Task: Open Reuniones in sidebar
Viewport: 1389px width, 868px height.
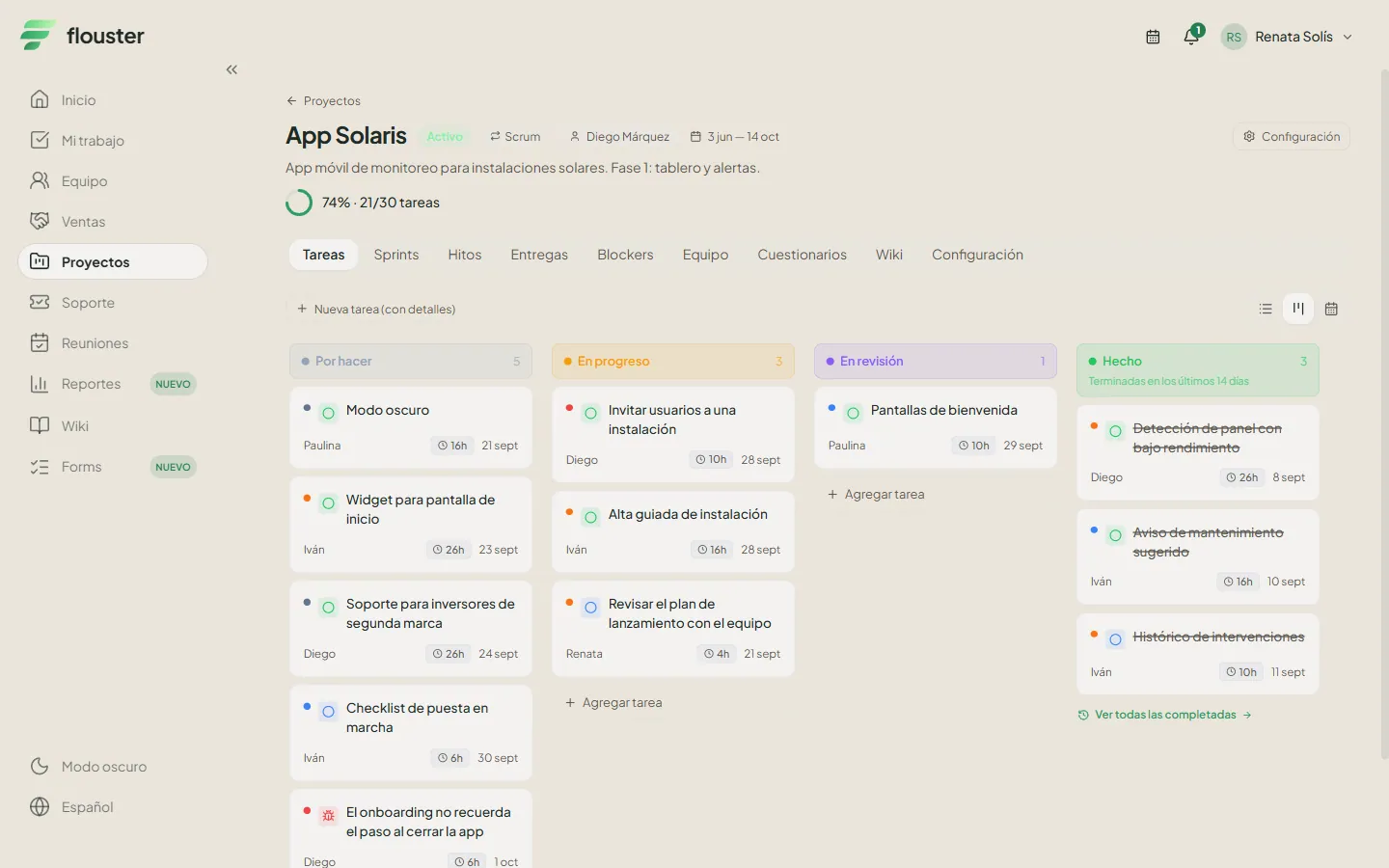Action: 113,343
